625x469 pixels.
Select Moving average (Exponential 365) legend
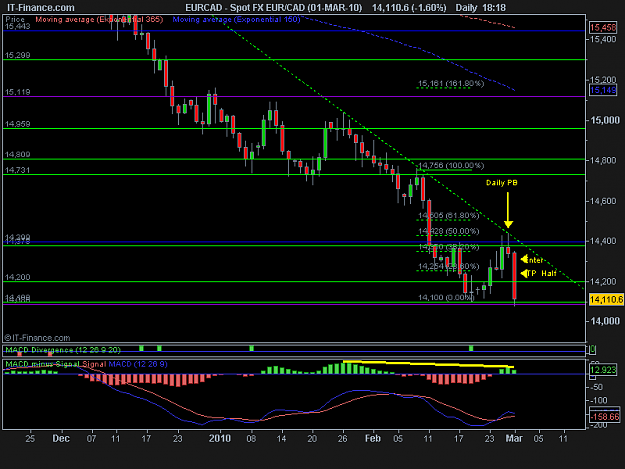pos(99,19)
